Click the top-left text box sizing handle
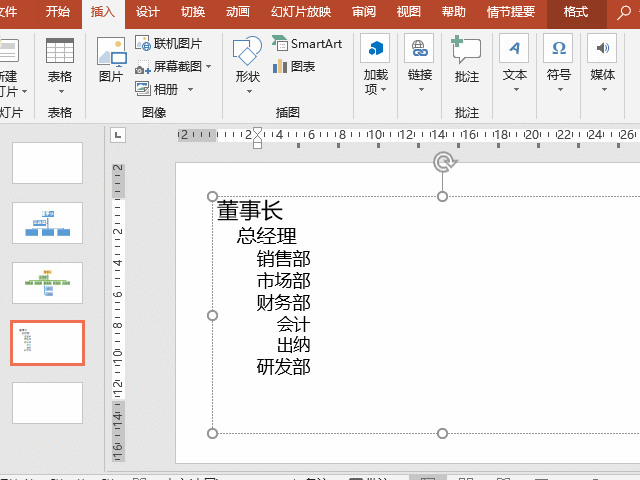The image size is (640, 480). tap(212, 196)
